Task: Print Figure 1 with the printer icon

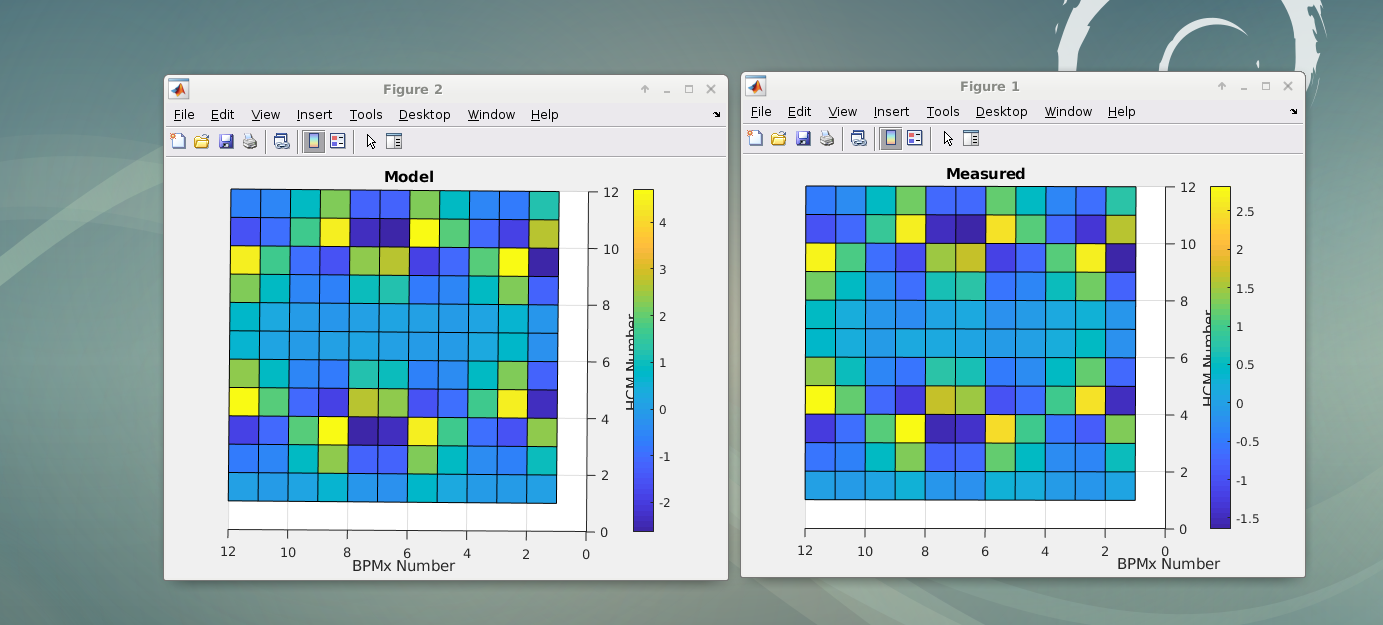Action: 827,139
